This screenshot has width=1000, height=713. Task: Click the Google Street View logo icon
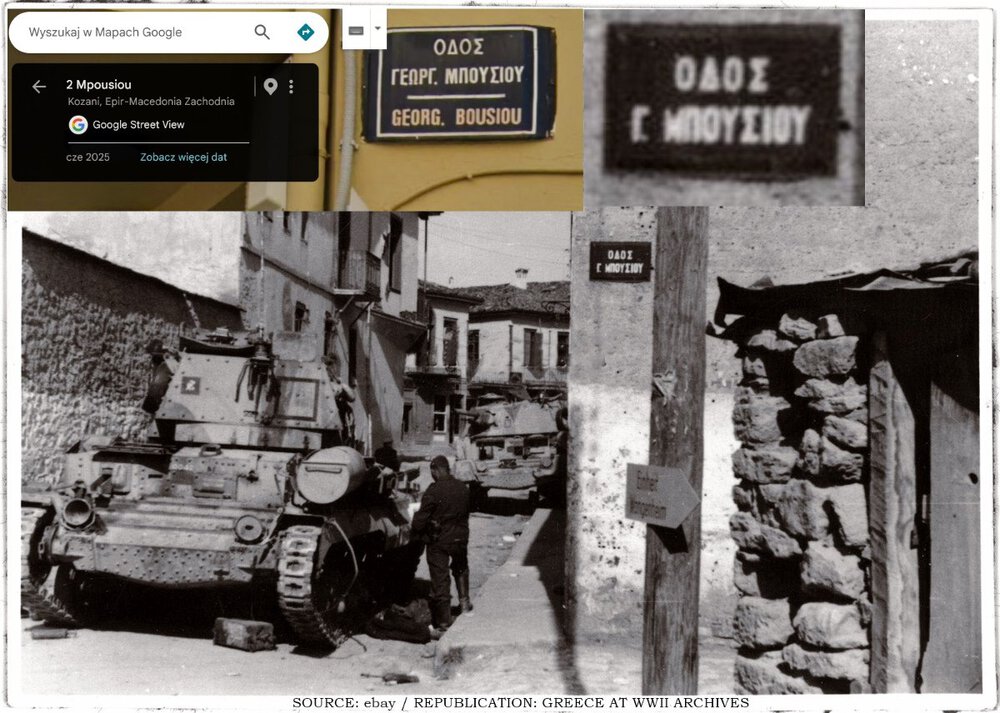coord(78,124)
